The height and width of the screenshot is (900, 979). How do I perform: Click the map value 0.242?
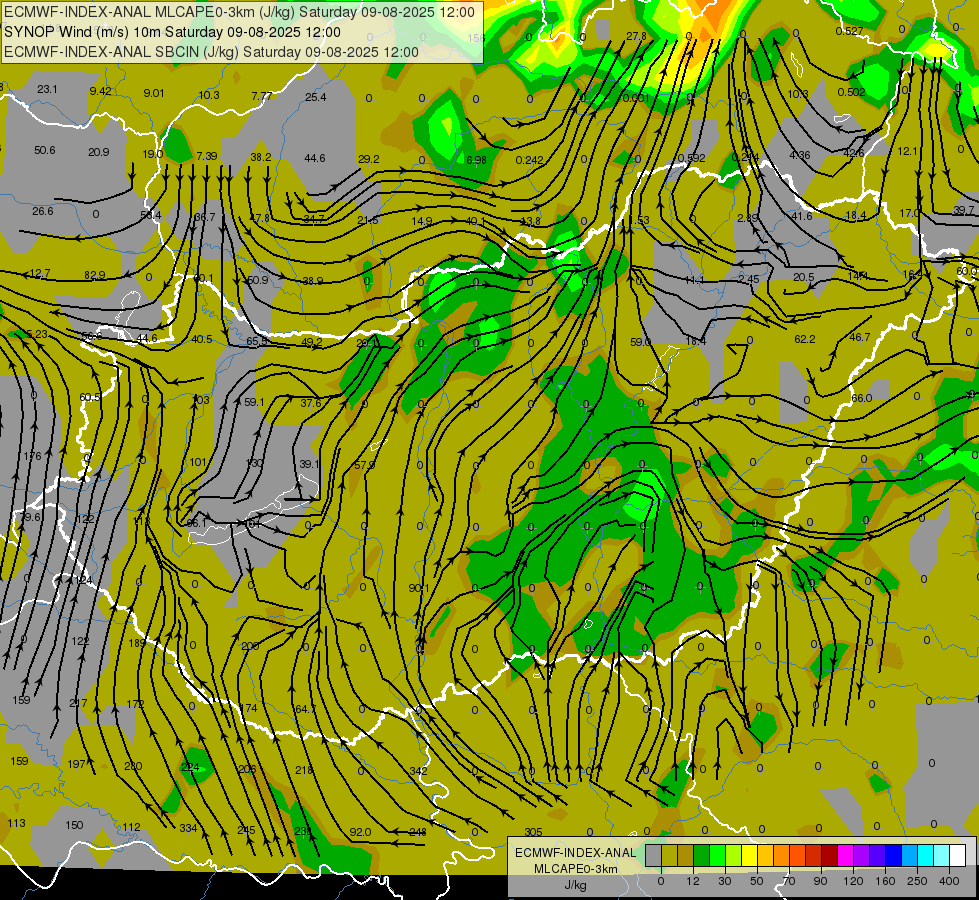529,160
